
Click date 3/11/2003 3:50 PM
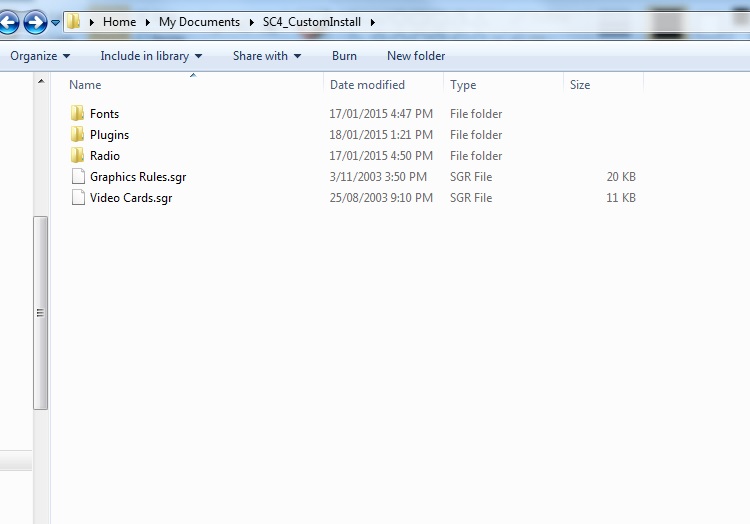click(378, 177)
